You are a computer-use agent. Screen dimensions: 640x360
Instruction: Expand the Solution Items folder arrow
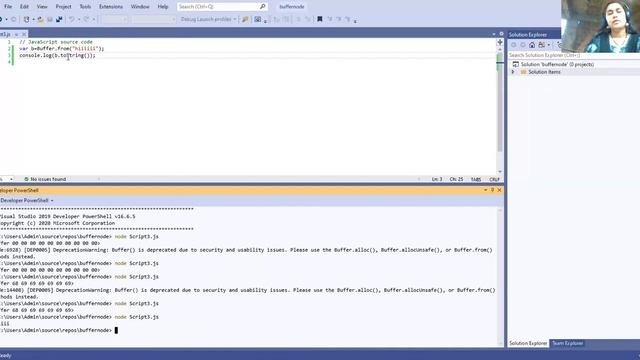point(513,72)
